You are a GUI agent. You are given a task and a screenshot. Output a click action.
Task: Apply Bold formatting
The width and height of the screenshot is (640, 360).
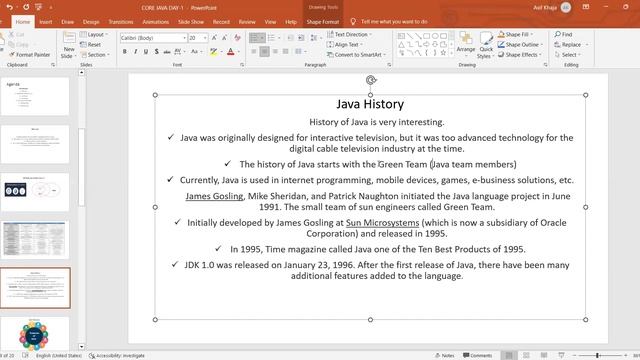point(124,51)
